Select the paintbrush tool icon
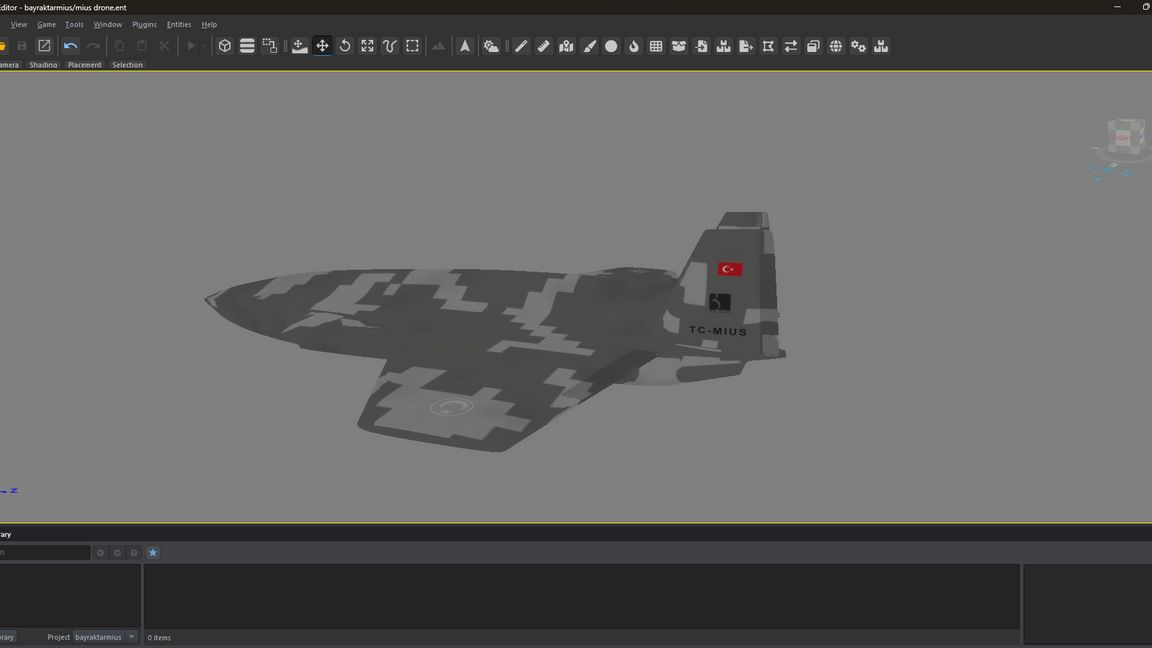Image resolution: width=1152 pixels, height=648 pixels. pyautogui.click(x=589, y=46)
